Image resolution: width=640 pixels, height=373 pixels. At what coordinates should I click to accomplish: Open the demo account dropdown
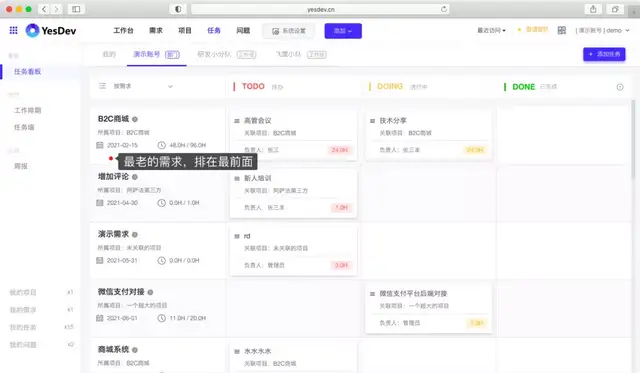pos(602,30)
